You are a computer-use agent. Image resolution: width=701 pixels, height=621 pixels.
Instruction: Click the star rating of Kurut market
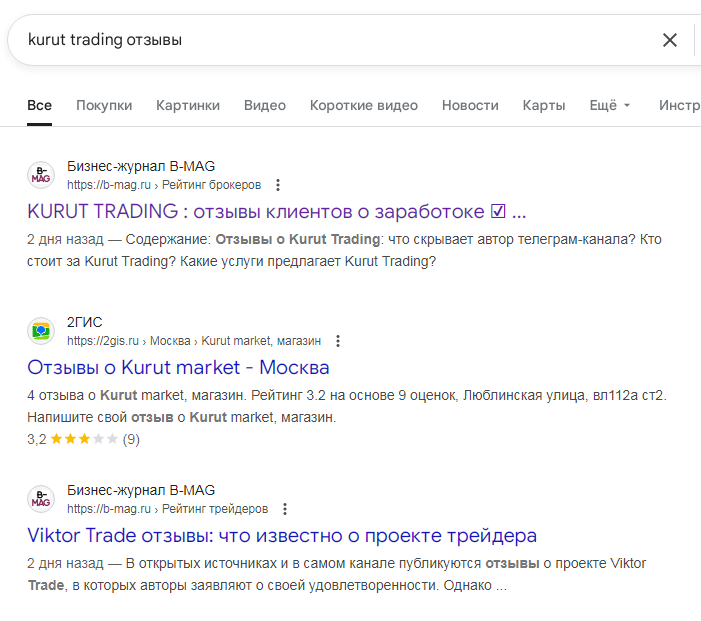click(x=84, y=439)
